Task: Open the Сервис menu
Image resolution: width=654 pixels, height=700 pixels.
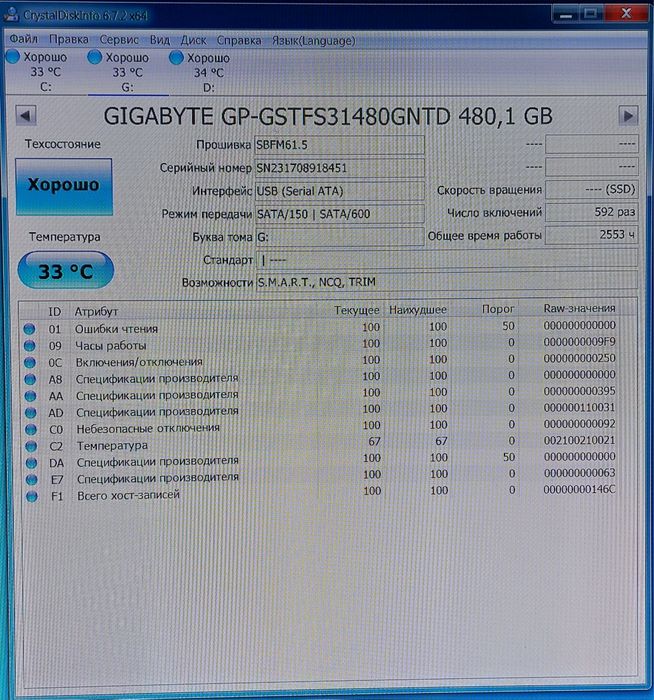Action: click(x=119, y=40)
